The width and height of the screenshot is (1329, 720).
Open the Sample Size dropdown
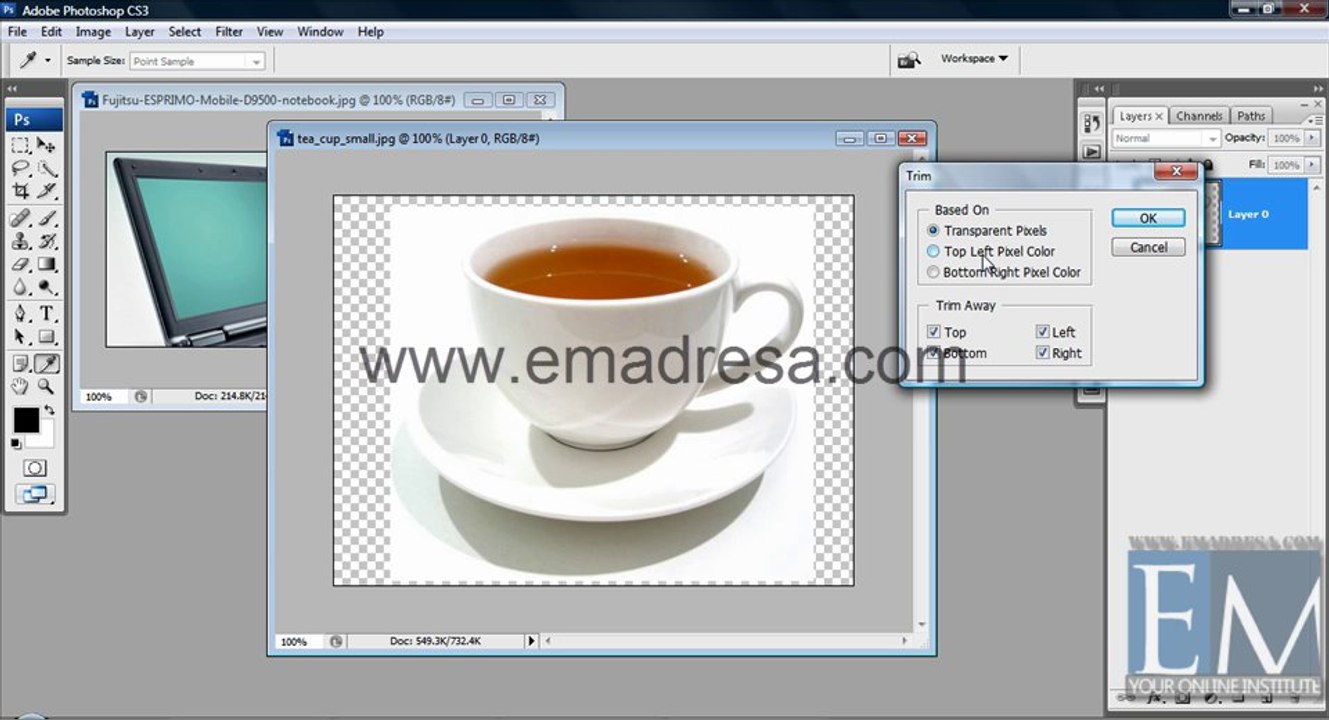pos(197,61)
